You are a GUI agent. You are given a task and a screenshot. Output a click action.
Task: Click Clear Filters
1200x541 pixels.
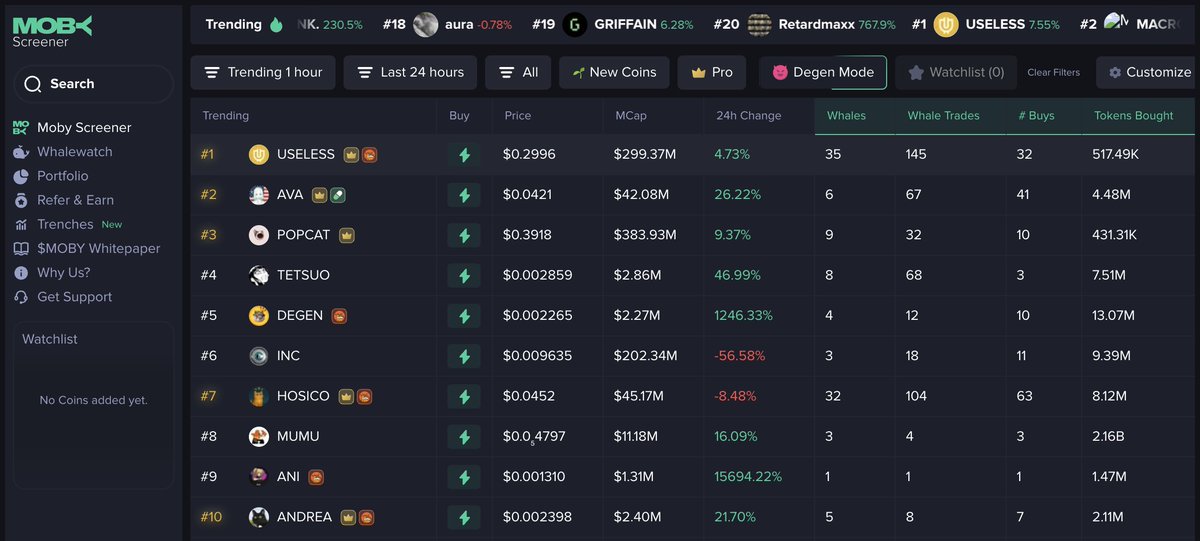click(x=1053, y=73)
